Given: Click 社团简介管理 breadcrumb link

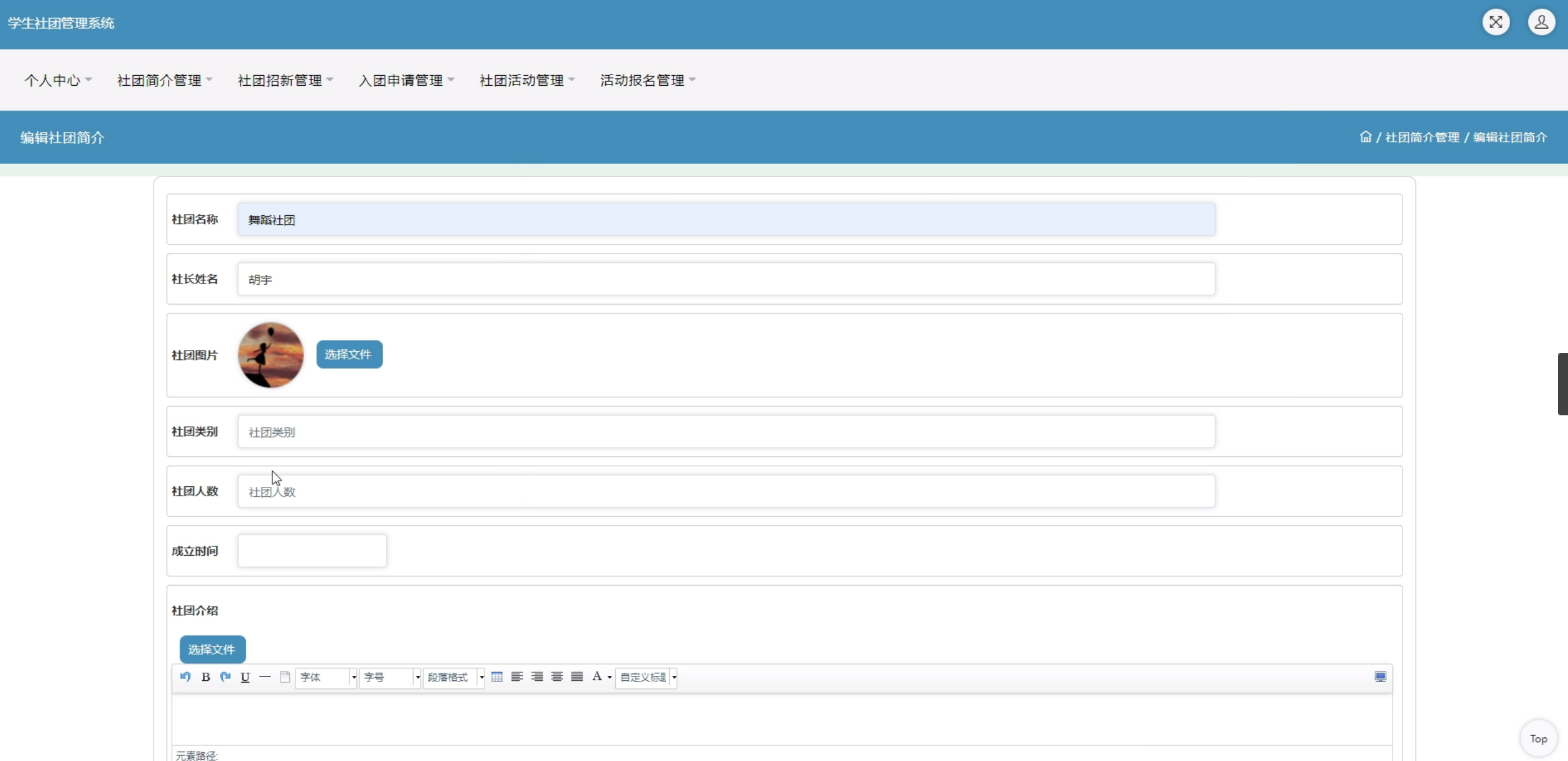Looking at the screenshot, I should [1422, 137].
